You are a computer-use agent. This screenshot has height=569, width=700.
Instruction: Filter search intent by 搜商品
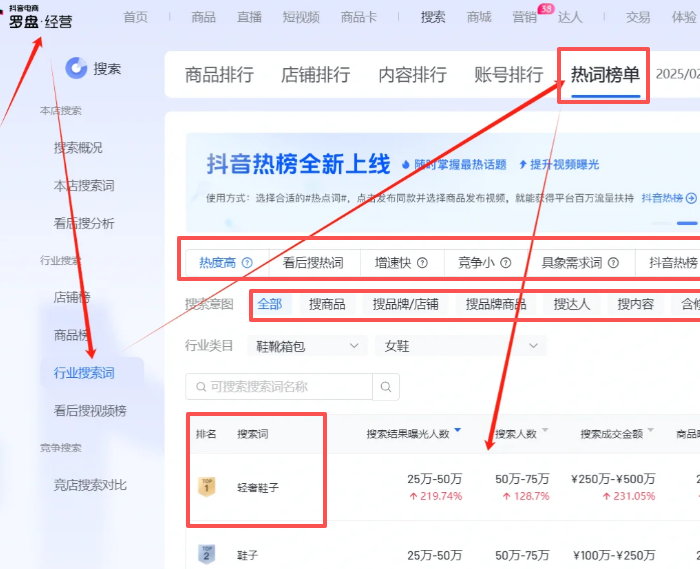tap(327, 304)
